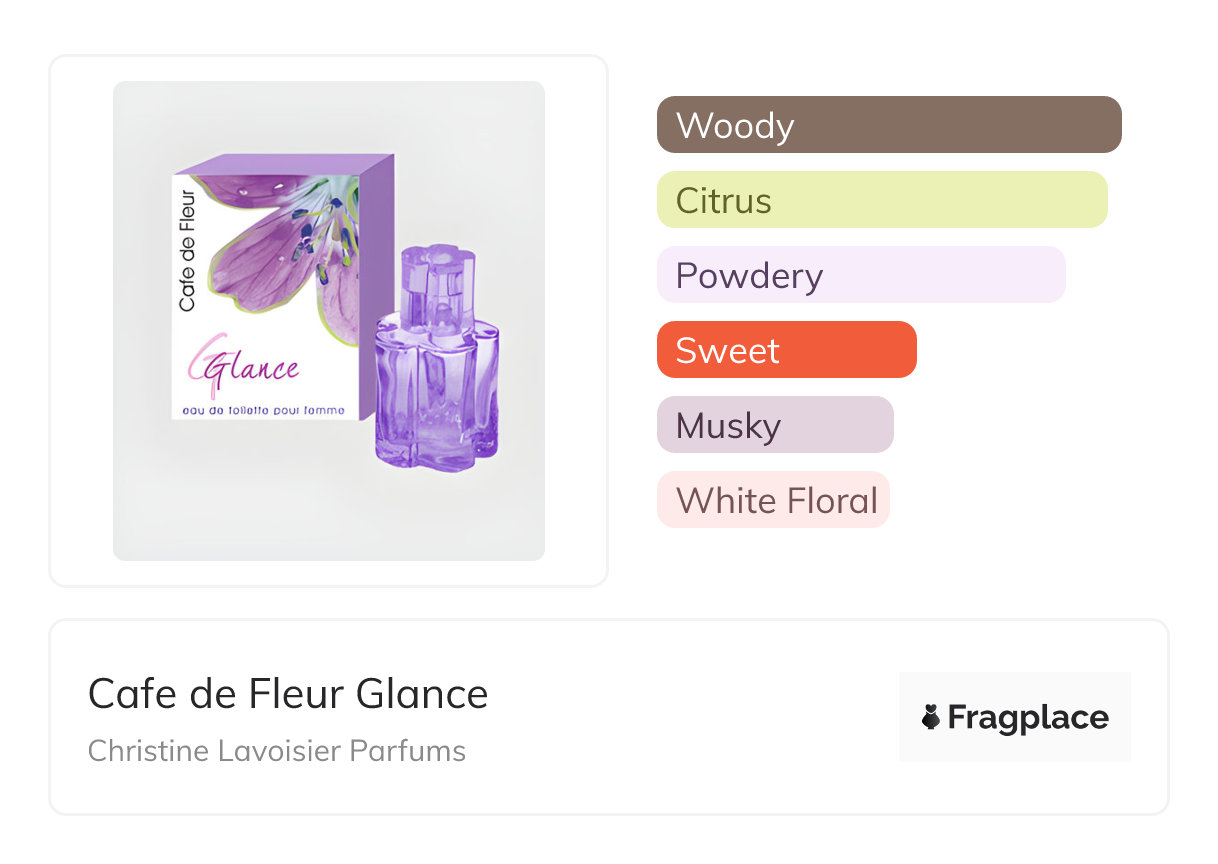Viewport: 1218px width, 864px height.
Task: Click the Fragplace bottle logo icon
Action: (931, 717)
